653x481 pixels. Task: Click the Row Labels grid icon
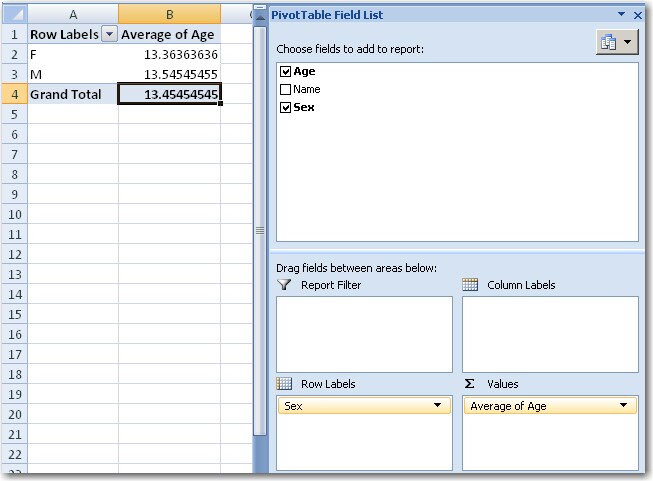click(x=284, y=384)
